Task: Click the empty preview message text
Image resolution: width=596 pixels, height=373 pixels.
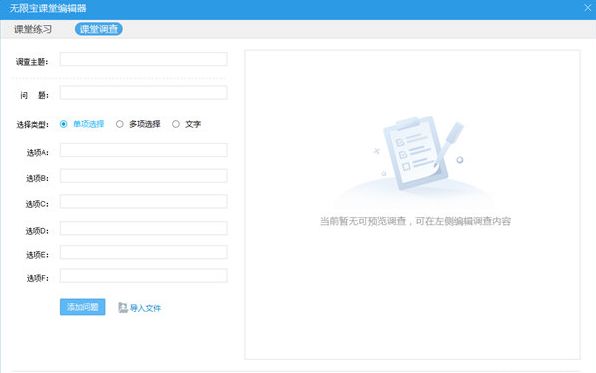Action: coord(415,221)
